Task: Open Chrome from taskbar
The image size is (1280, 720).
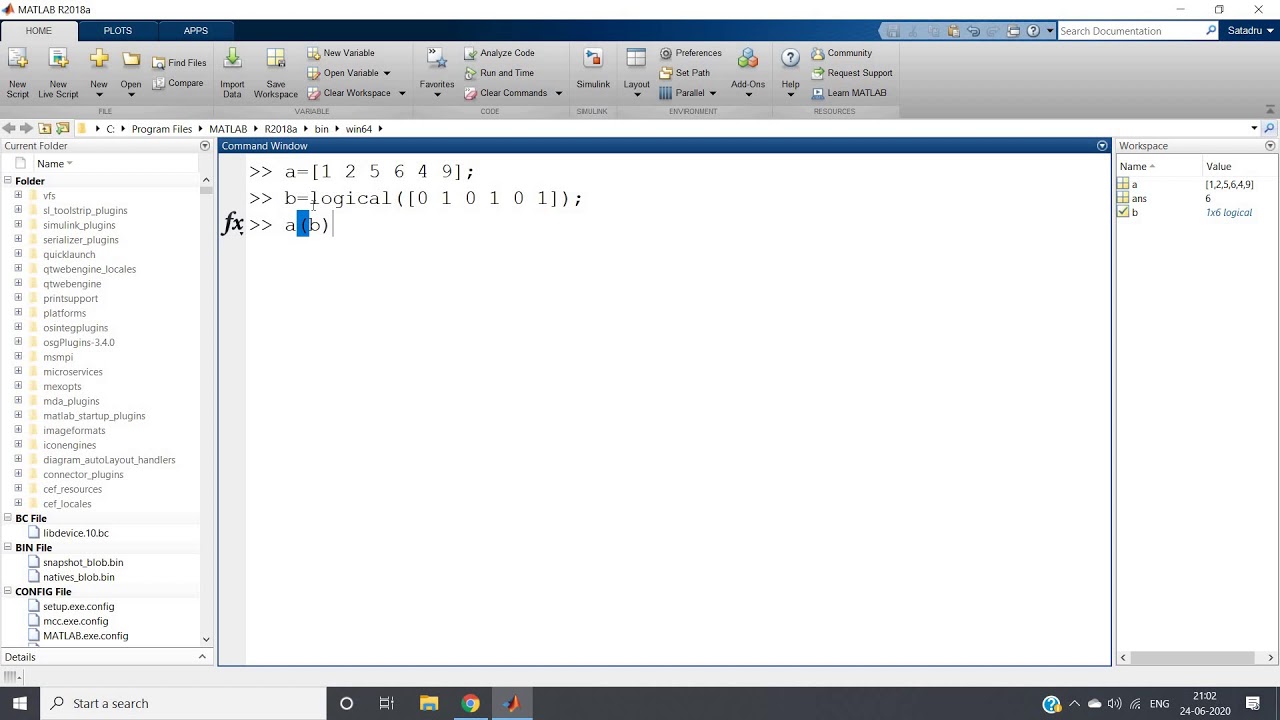Action: 470,703
